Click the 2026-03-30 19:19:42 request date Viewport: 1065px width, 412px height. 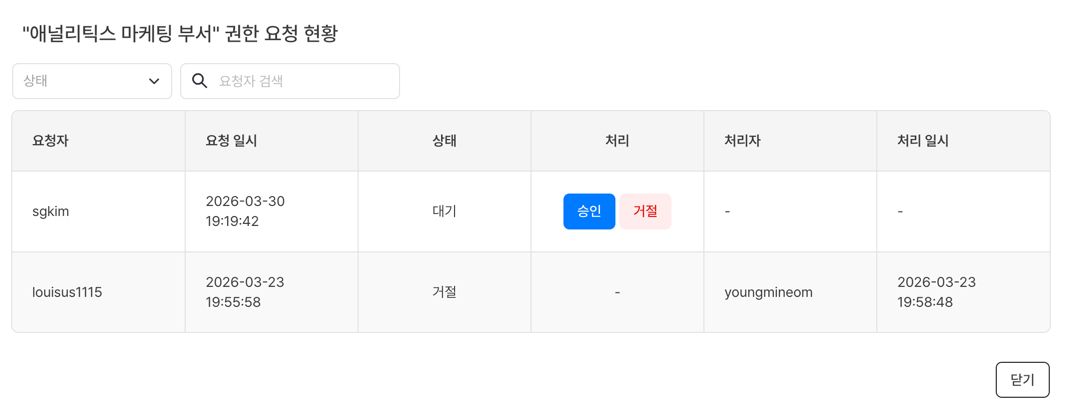(245, 211)
